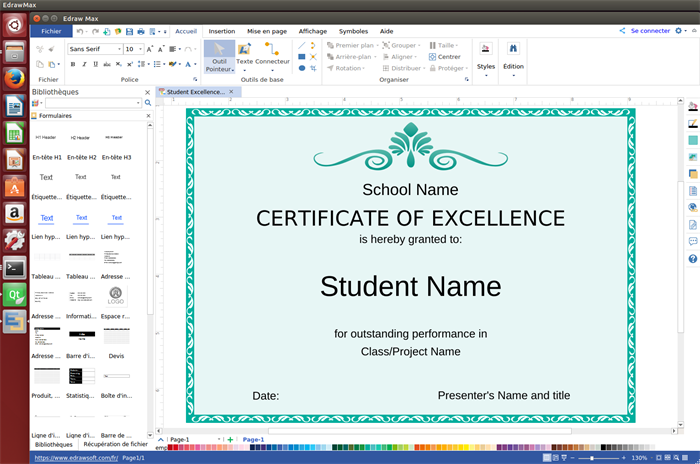Click the help question mark icon

click(693, 259)
